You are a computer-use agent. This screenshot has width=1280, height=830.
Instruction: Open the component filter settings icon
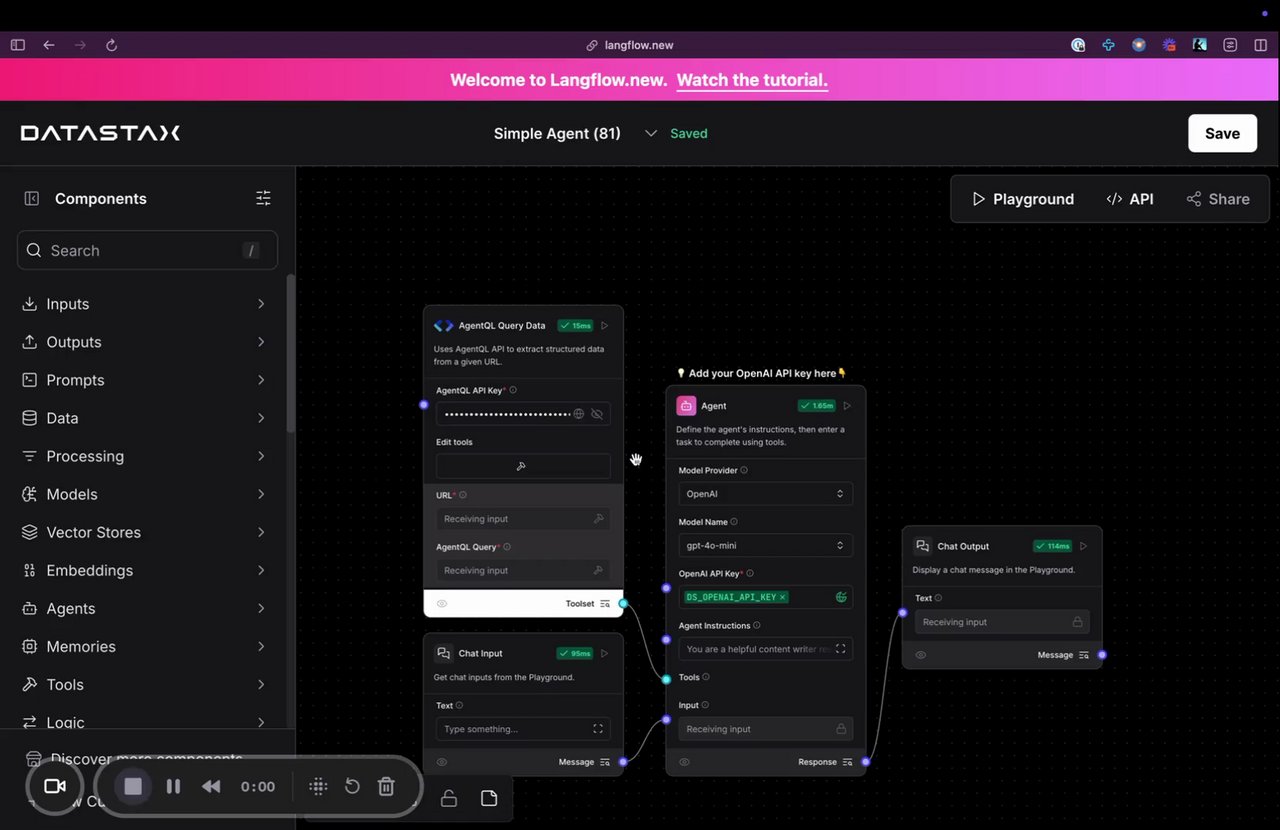(263, 198)
